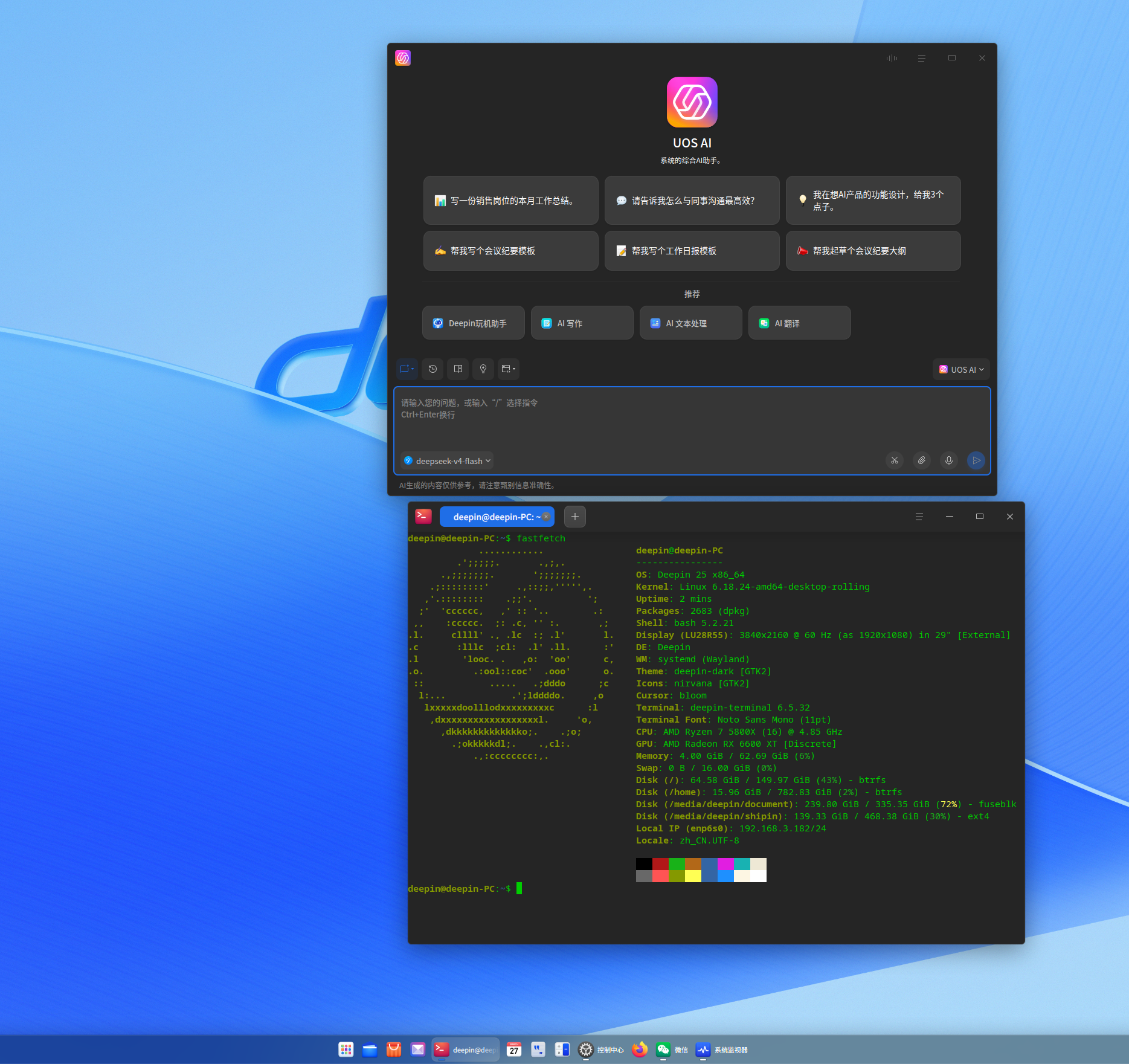This screenshot has width=1129, height=1064.
Task: Click the AI content disclaimer text below the input
Action: [477, 485]
